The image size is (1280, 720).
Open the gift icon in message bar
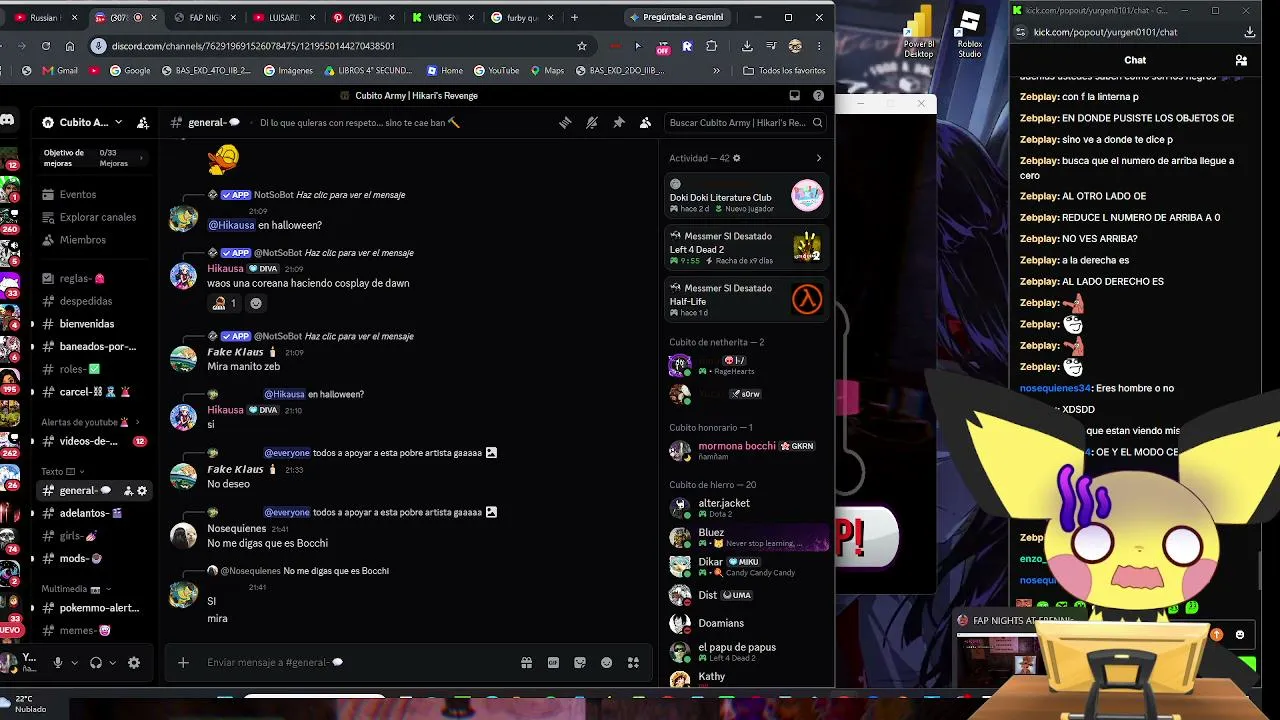[x=526, y=662]
